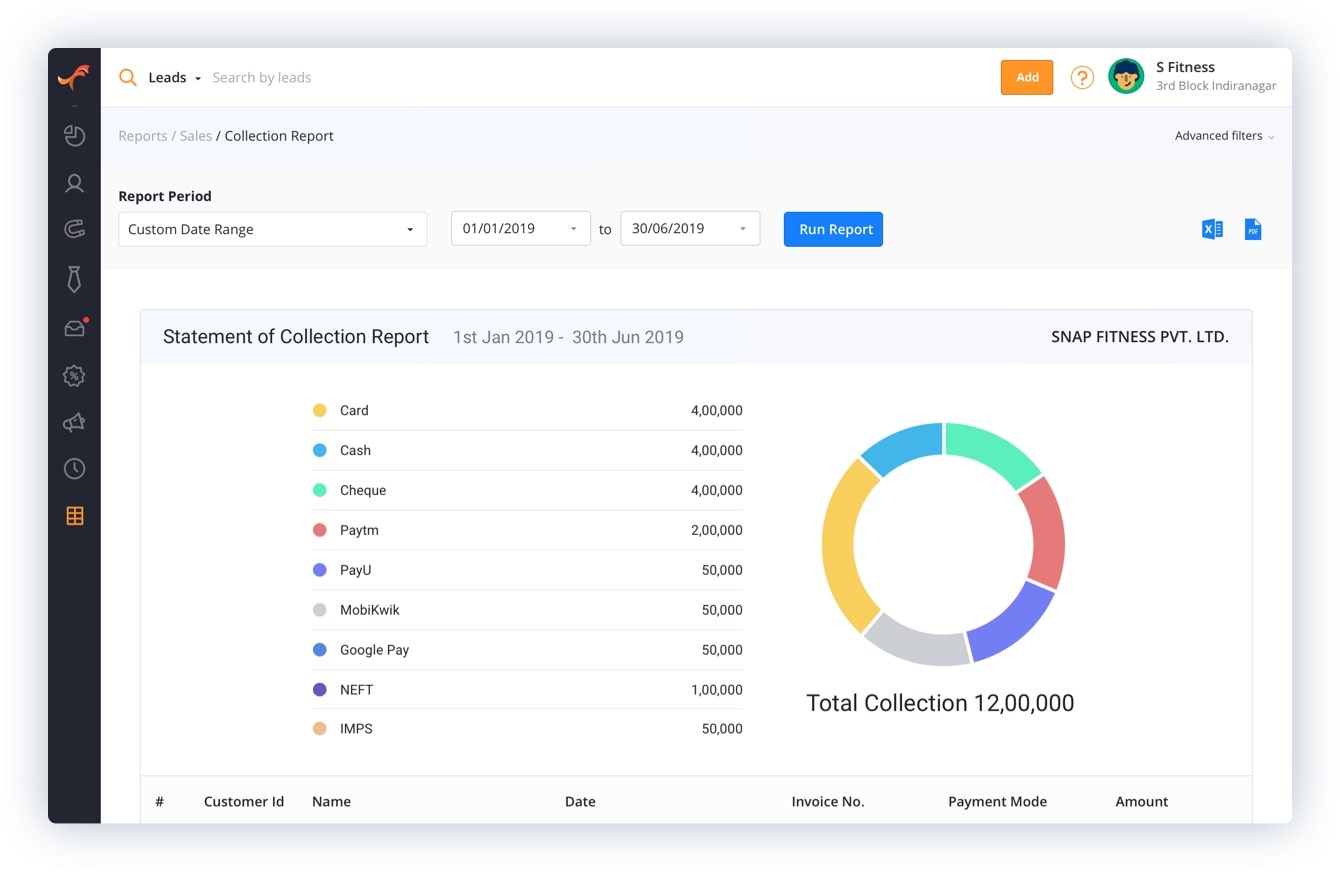Navigate to Sales breadcrumb link
Image resolution: width=1340 pixels, height=872 pixels.
pos(196,136)
